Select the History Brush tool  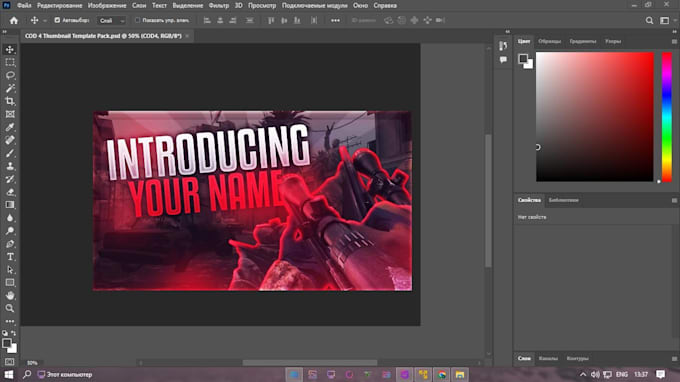pos(10,179)
